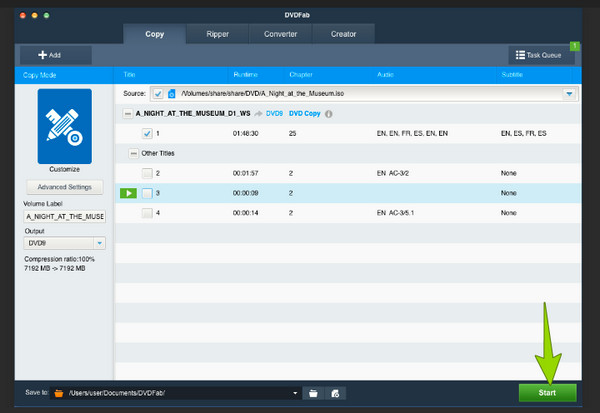The height and width of the screenshot is (413, 600).
Task: Open Advanced Settings
Action: 65,187
